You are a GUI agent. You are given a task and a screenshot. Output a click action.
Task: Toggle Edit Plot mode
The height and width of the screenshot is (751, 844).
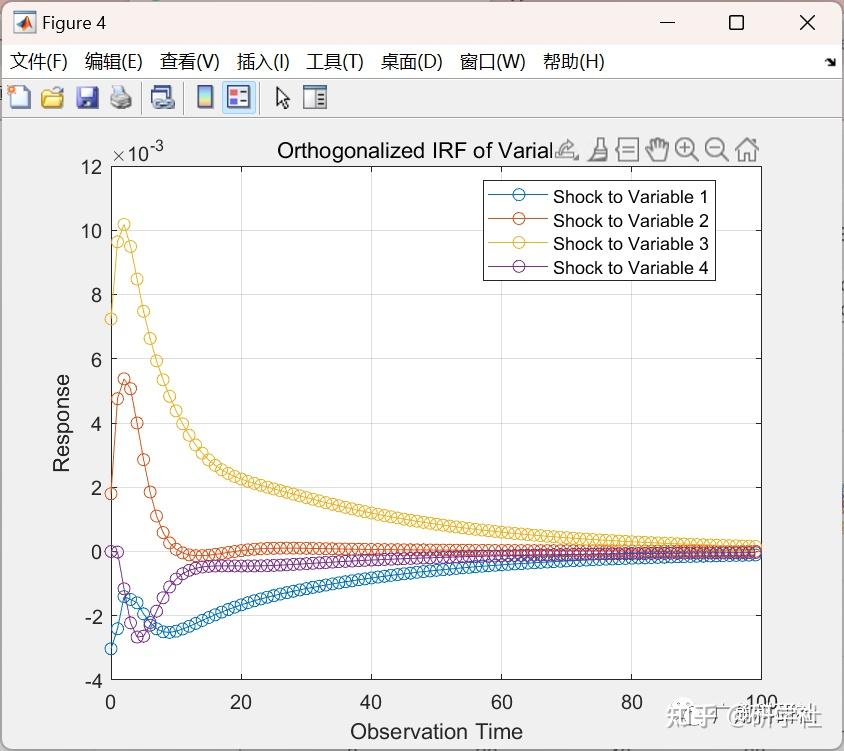click(x=281, y=97)
